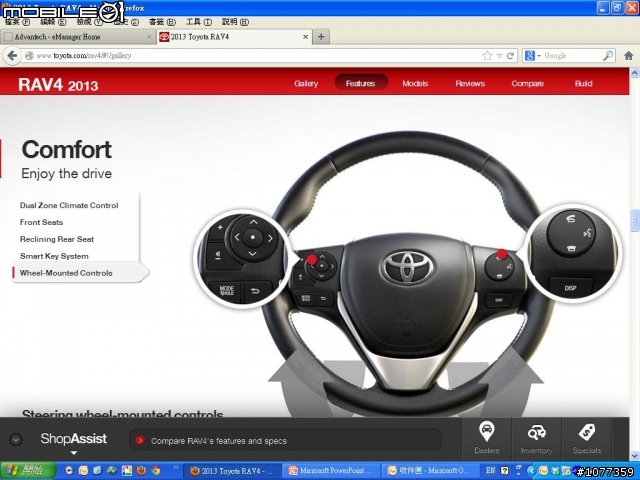Switch to the Advantech eManager Home tab

point(78,37)
